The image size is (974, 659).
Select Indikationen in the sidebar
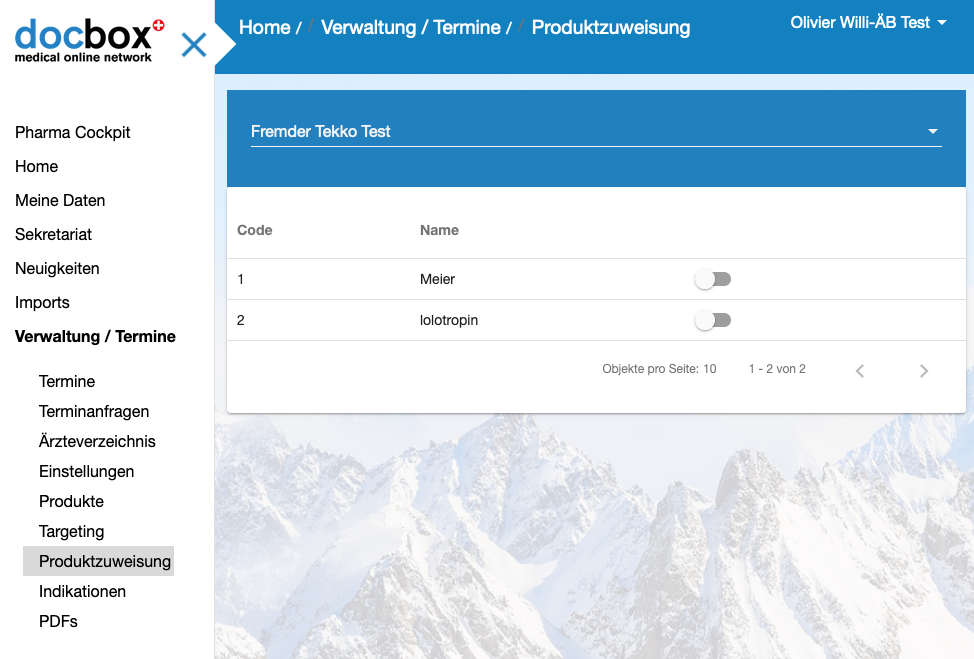coord(82,591)
